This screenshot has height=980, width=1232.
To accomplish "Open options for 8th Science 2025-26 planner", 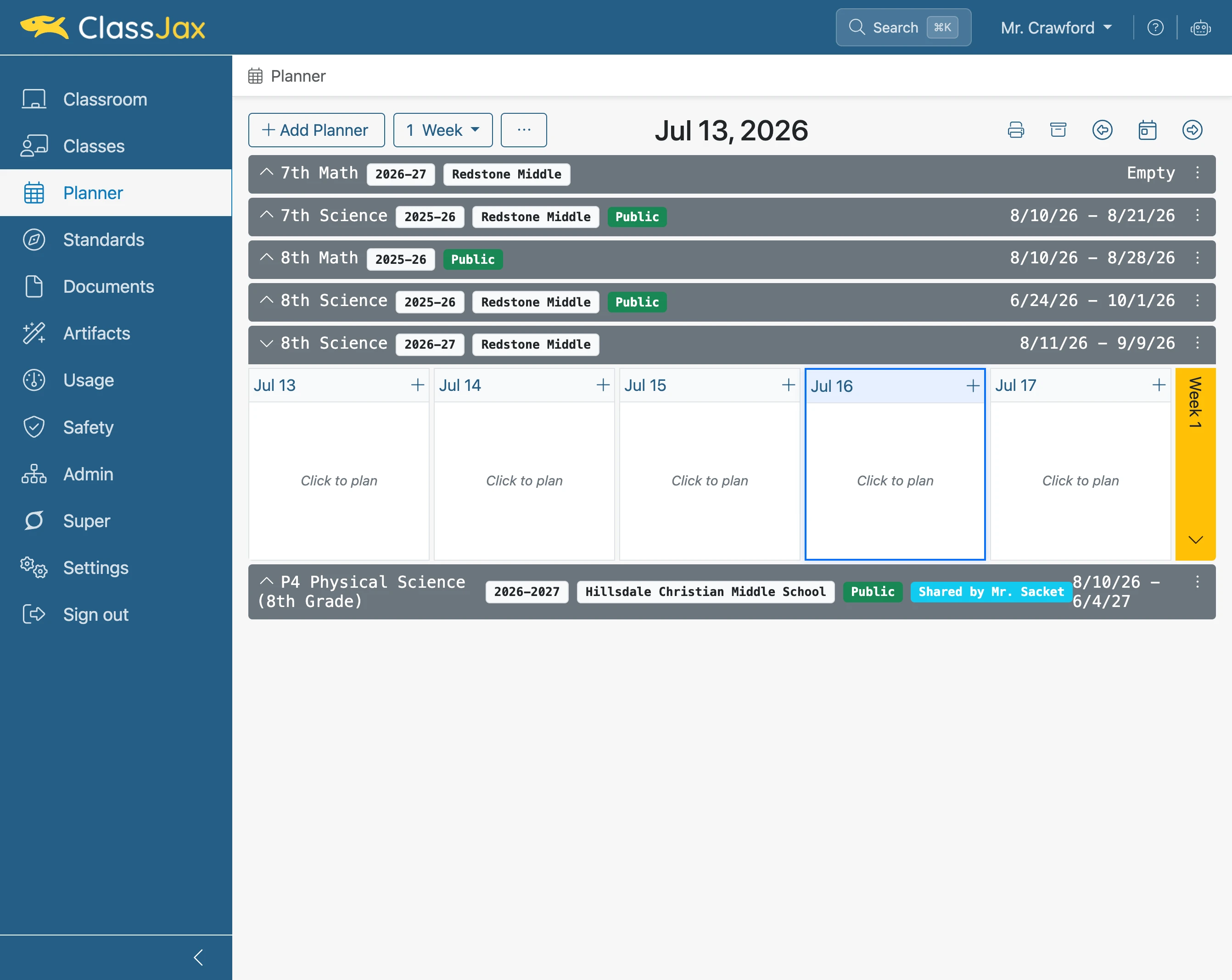I will click(x=1197, y=301).
